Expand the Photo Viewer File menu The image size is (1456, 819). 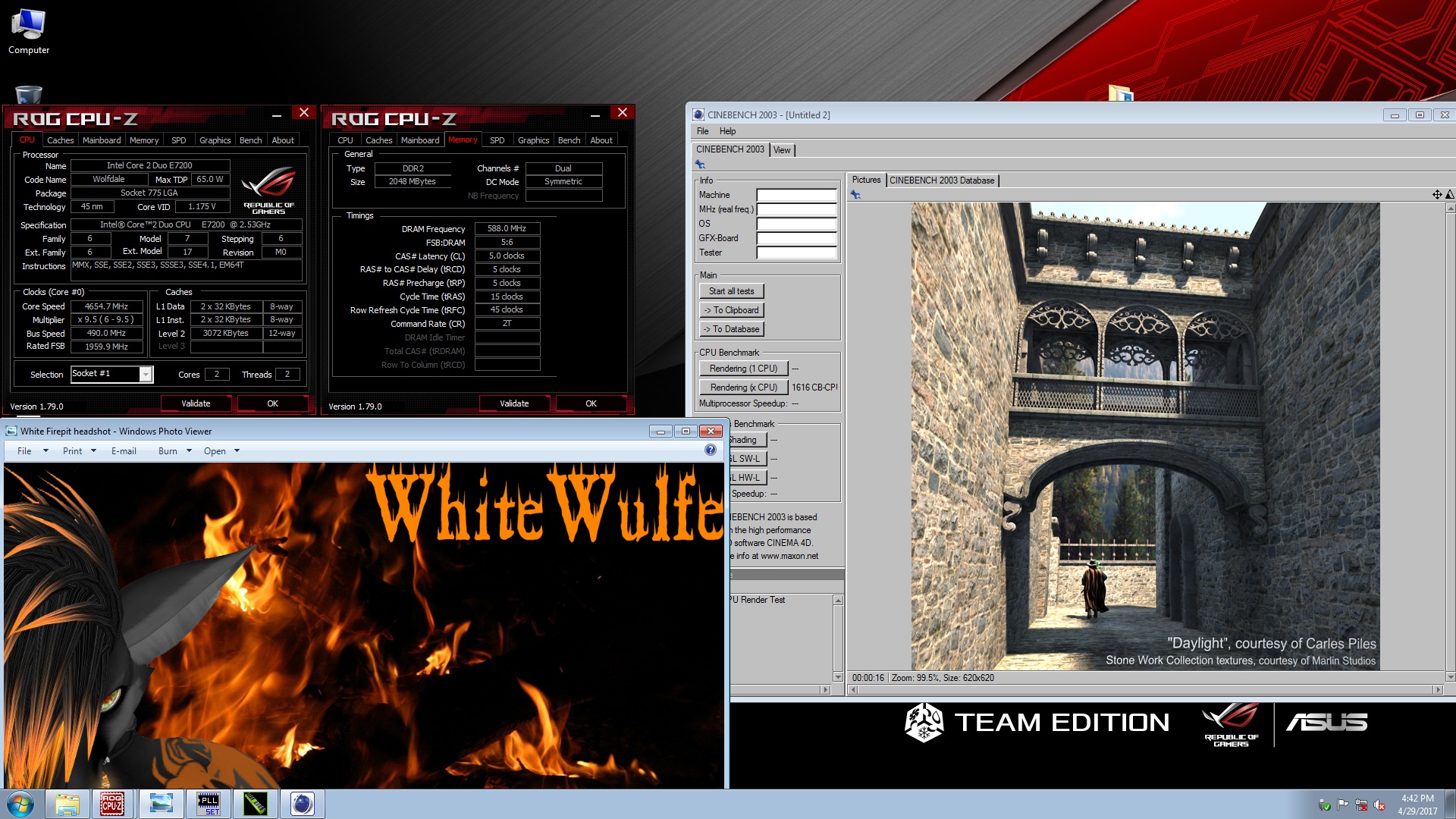[x=33, y=450]
